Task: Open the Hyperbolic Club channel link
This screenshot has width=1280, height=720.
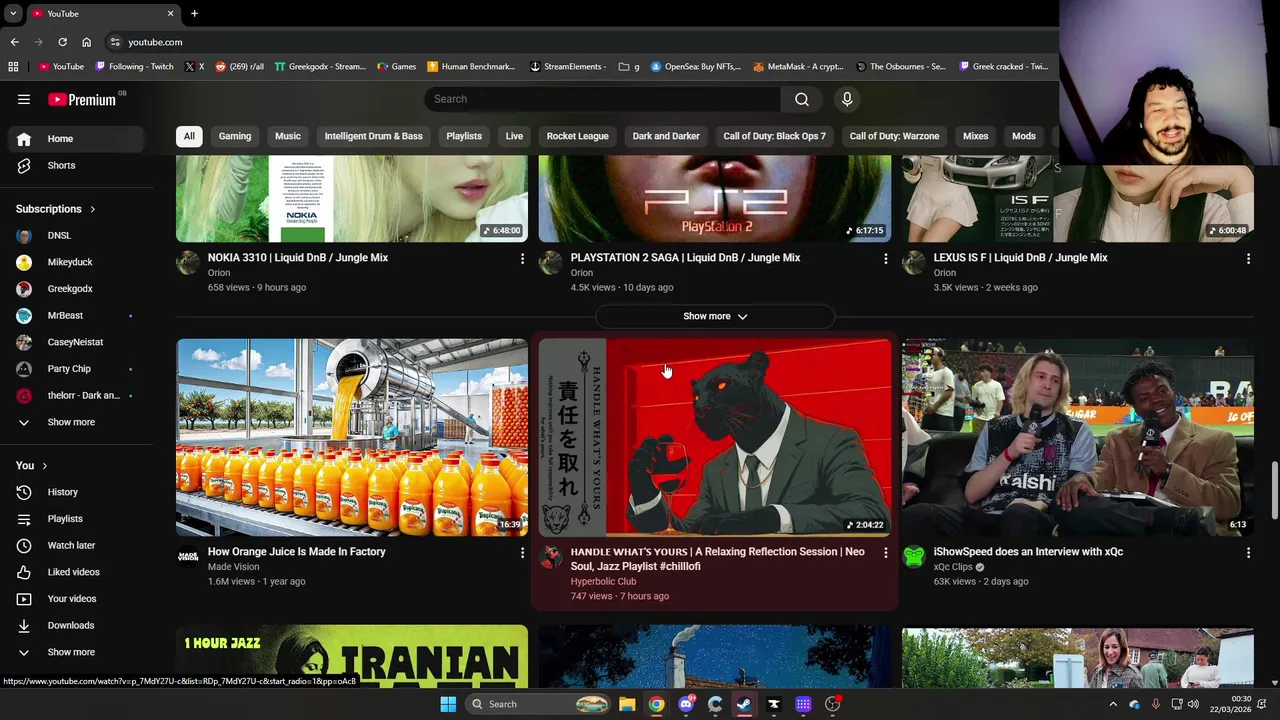Action: pos(603,581)
